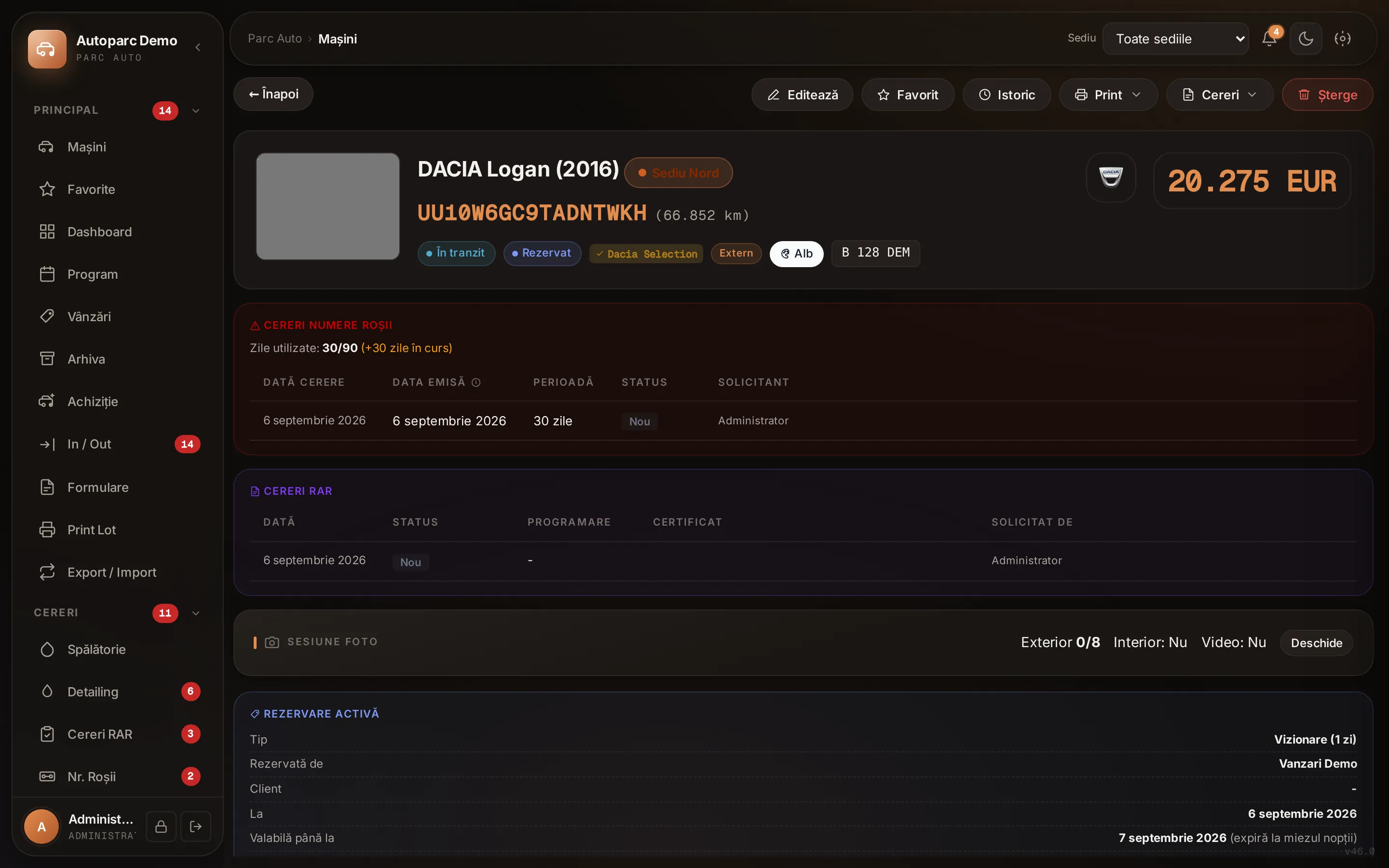Open Favorite in the sidebar
1389x868 pixels.
[x=118, y=190]
